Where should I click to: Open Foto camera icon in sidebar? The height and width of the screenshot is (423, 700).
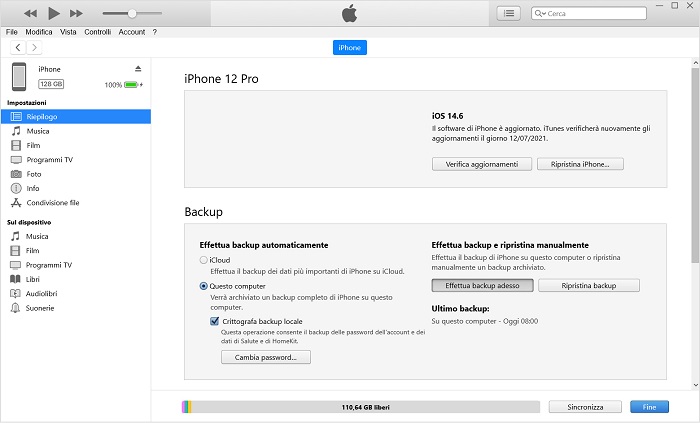16,174
